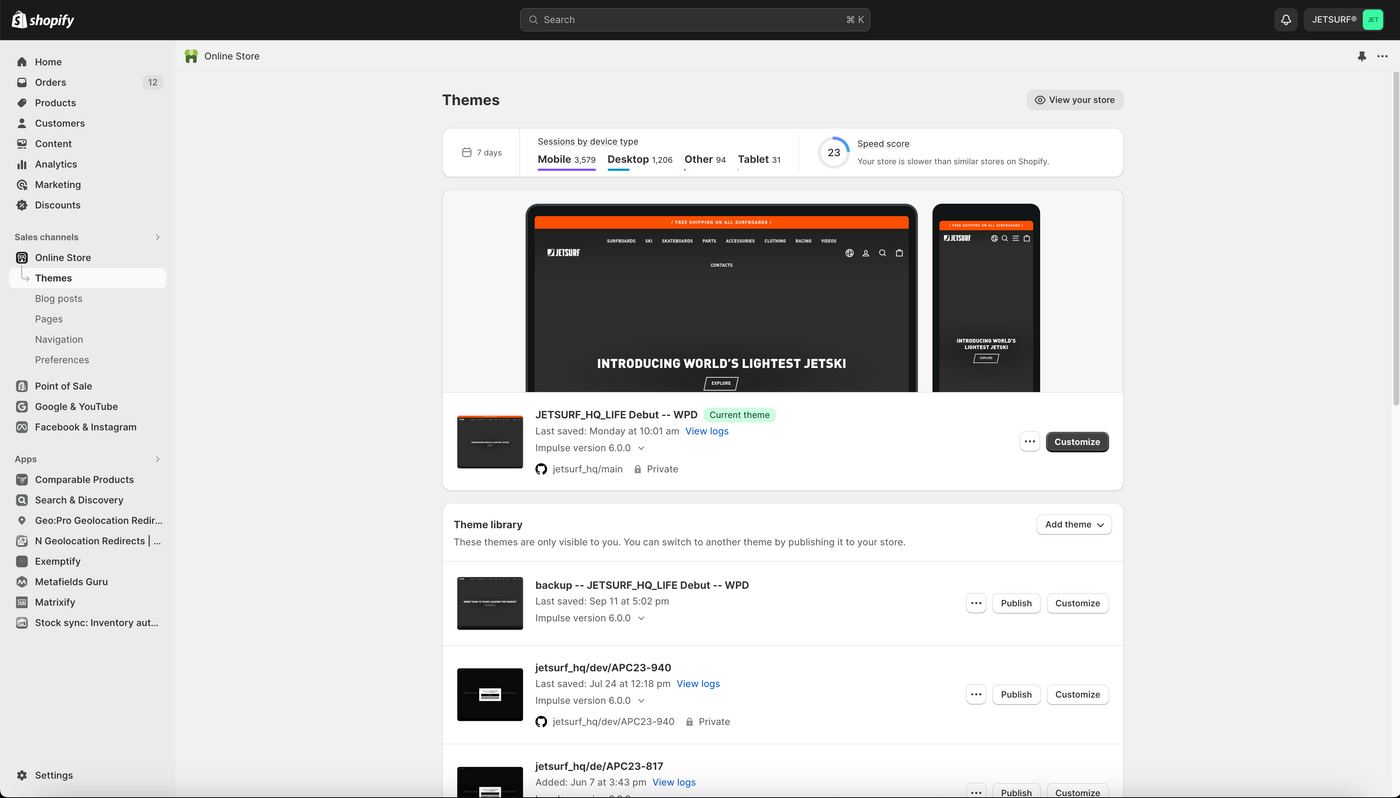Open Pages in sidebar
This screenshot has width=1400, height=798.
pyautogui.click(x=49, y=319)
